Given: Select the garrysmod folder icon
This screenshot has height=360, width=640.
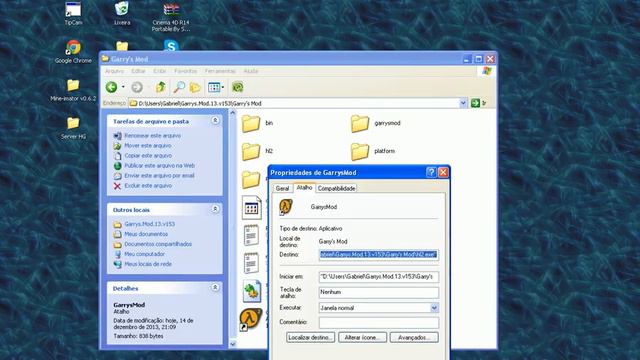Looking at the screenshot, I should (360, 123).
